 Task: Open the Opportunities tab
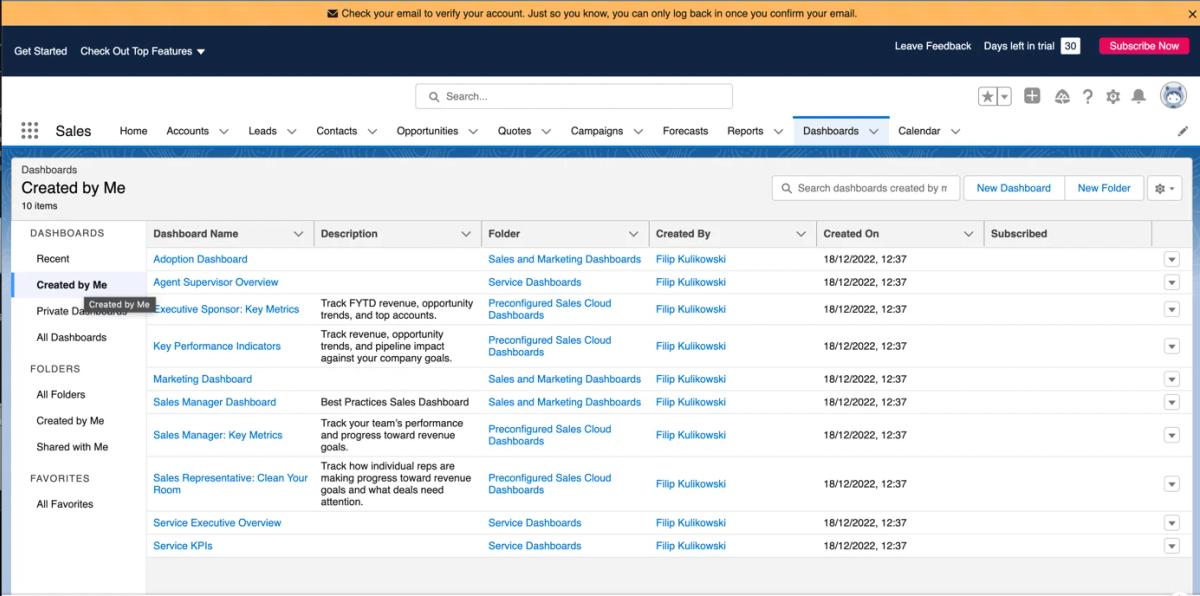point(427,131)
